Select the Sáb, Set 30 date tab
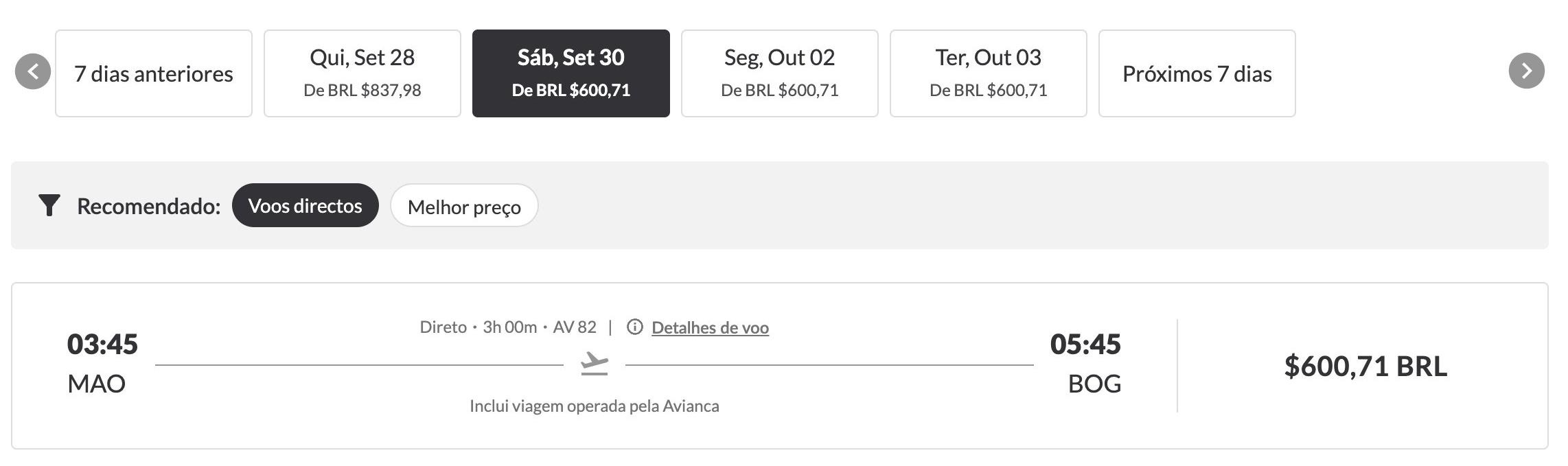The image size is (1568, 466). 571,73
